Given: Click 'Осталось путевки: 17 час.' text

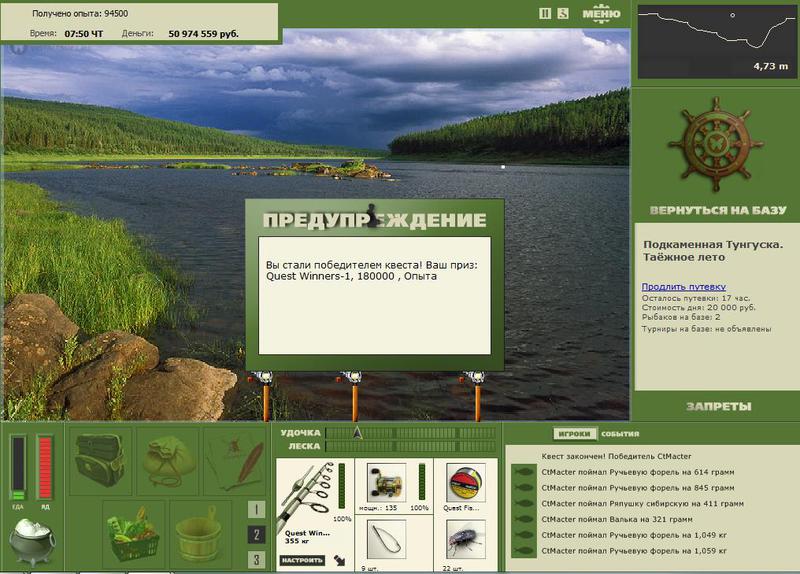Looking at the screenshot, I should click(696, 298).
